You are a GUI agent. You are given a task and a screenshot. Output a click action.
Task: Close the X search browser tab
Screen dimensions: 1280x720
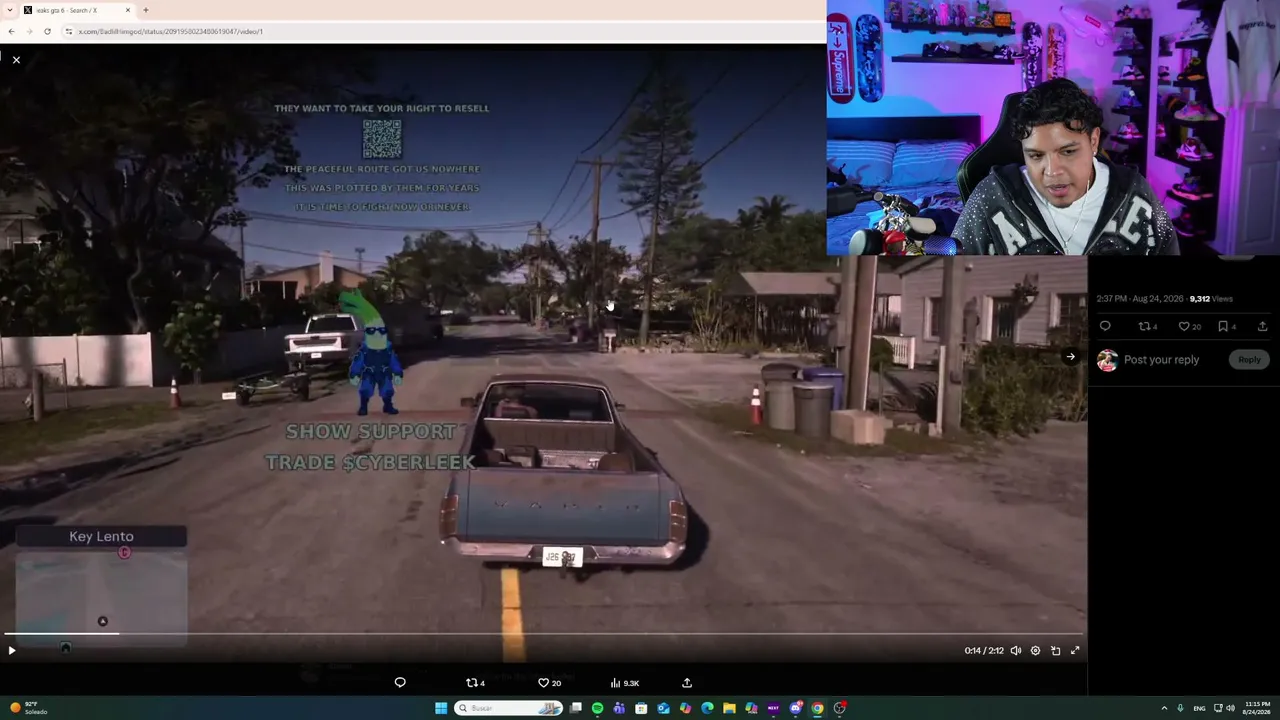tap(128, 10)
